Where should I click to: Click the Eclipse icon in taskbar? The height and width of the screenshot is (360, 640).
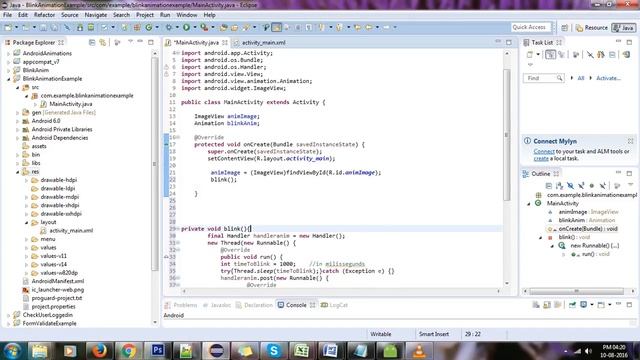tap(216, 351)
